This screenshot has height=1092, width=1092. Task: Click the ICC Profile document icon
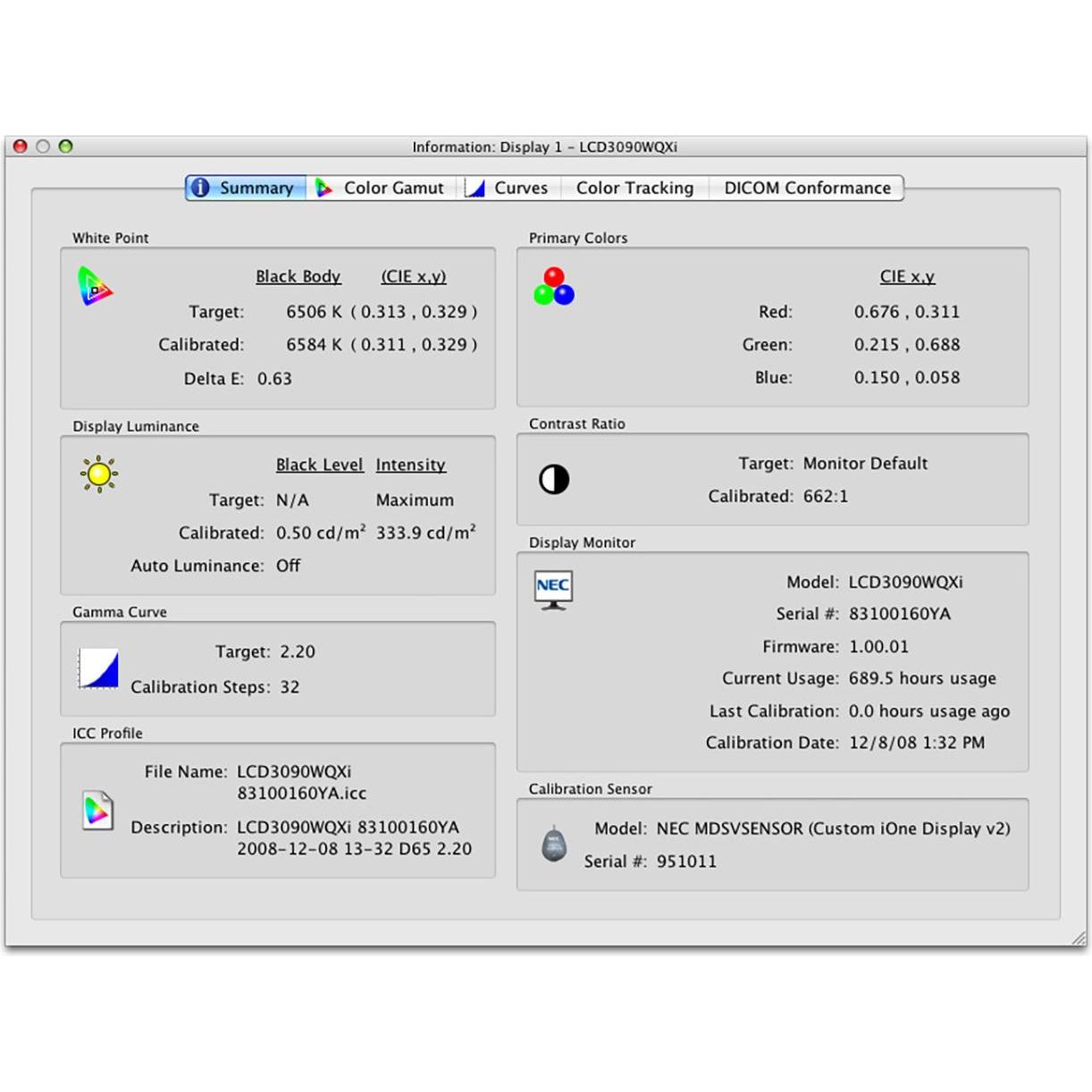[x=98, y=811]
